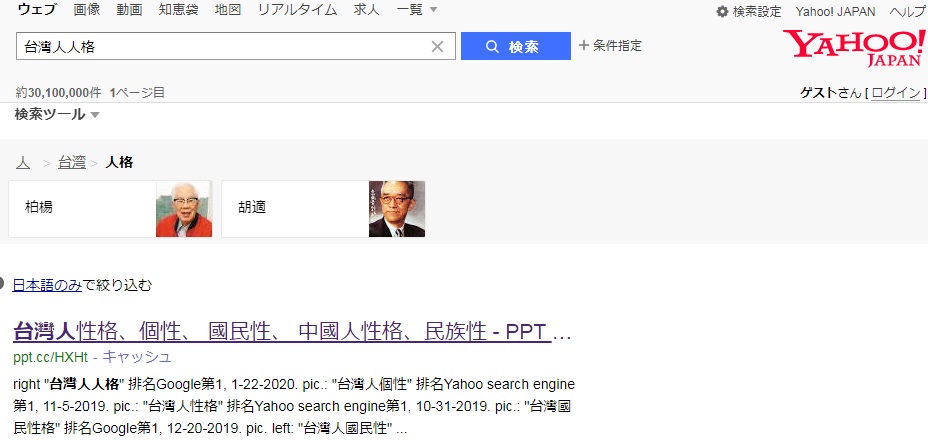
Task: Expand the 一覧 dropdown menu
Action: coord(417,11)
